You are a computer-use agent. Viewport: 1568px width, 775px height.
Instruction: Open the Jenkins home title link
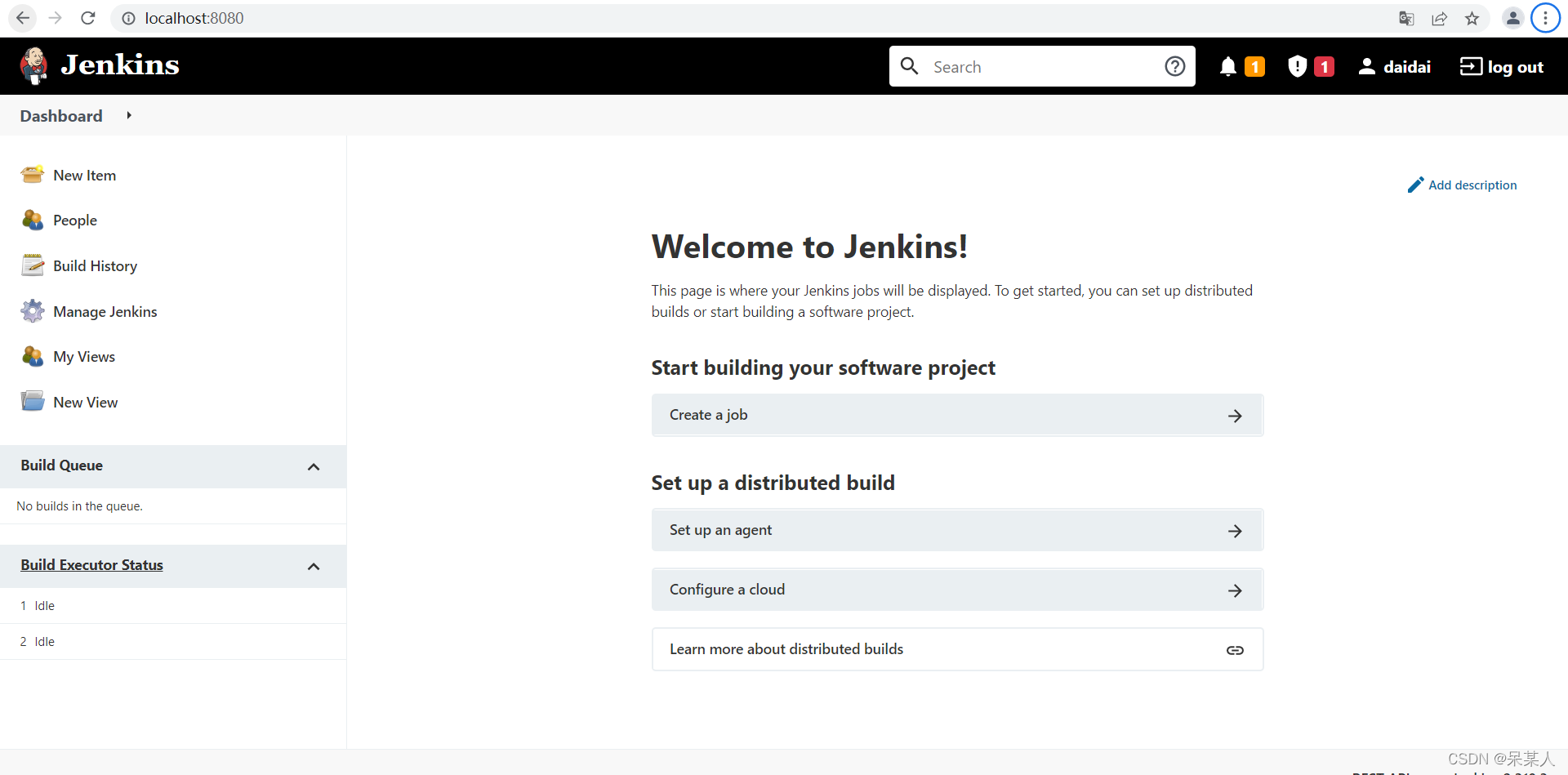(120, 65)
